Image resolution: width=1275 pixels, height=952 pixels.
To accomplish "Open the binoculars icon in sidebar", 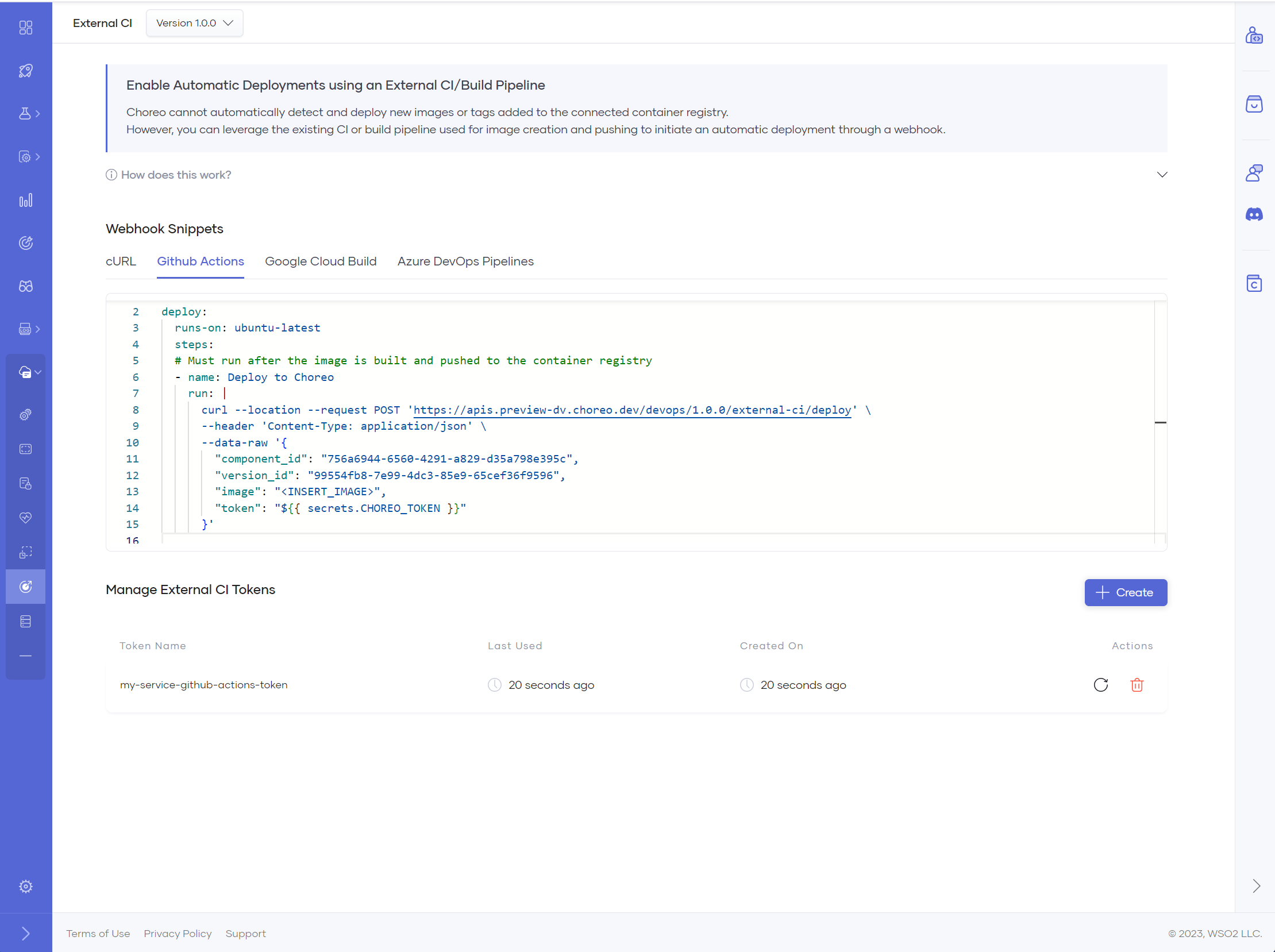I will click(x=26, y=287).
